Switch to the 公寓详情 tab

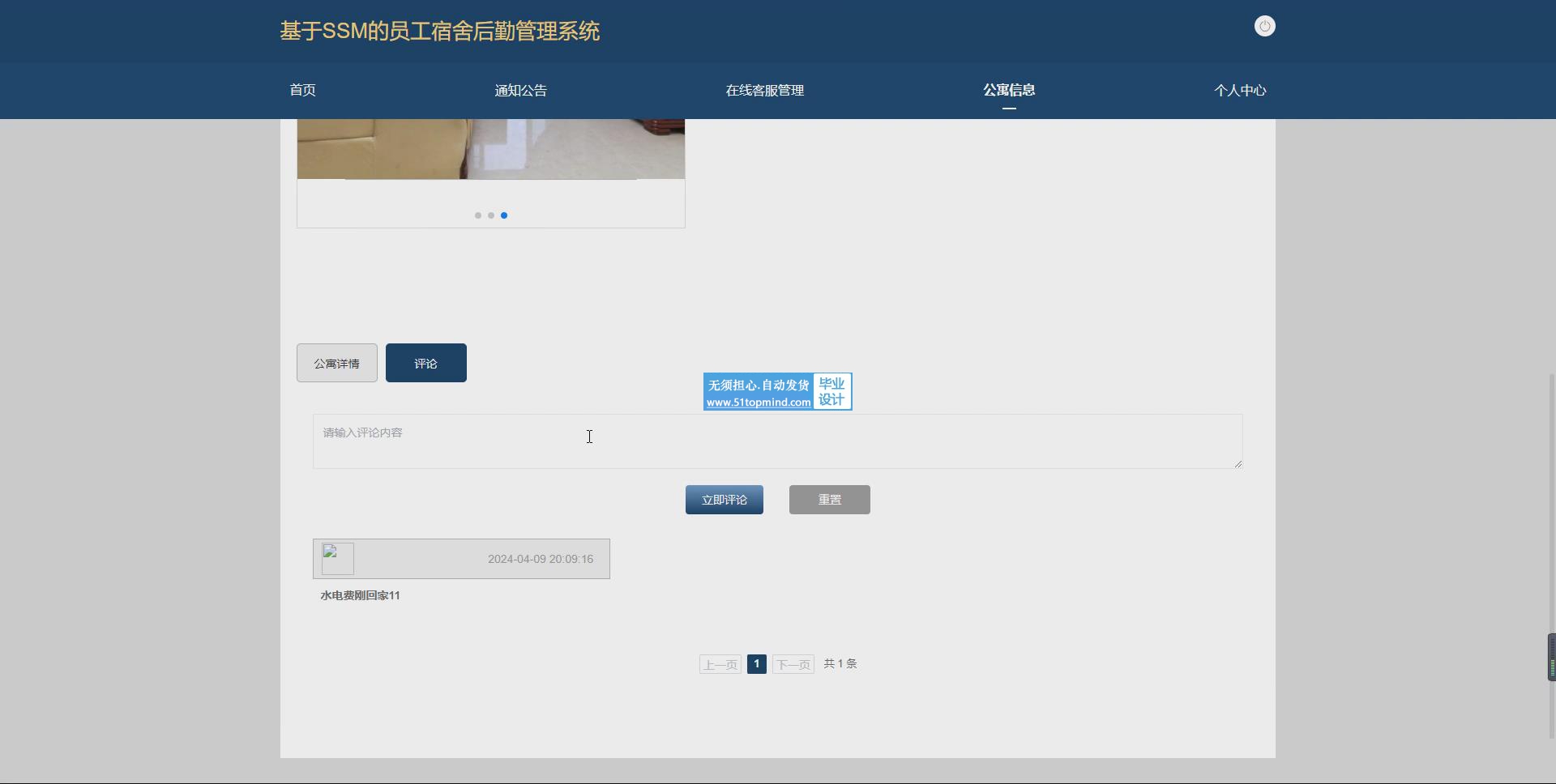pos(337,363)
